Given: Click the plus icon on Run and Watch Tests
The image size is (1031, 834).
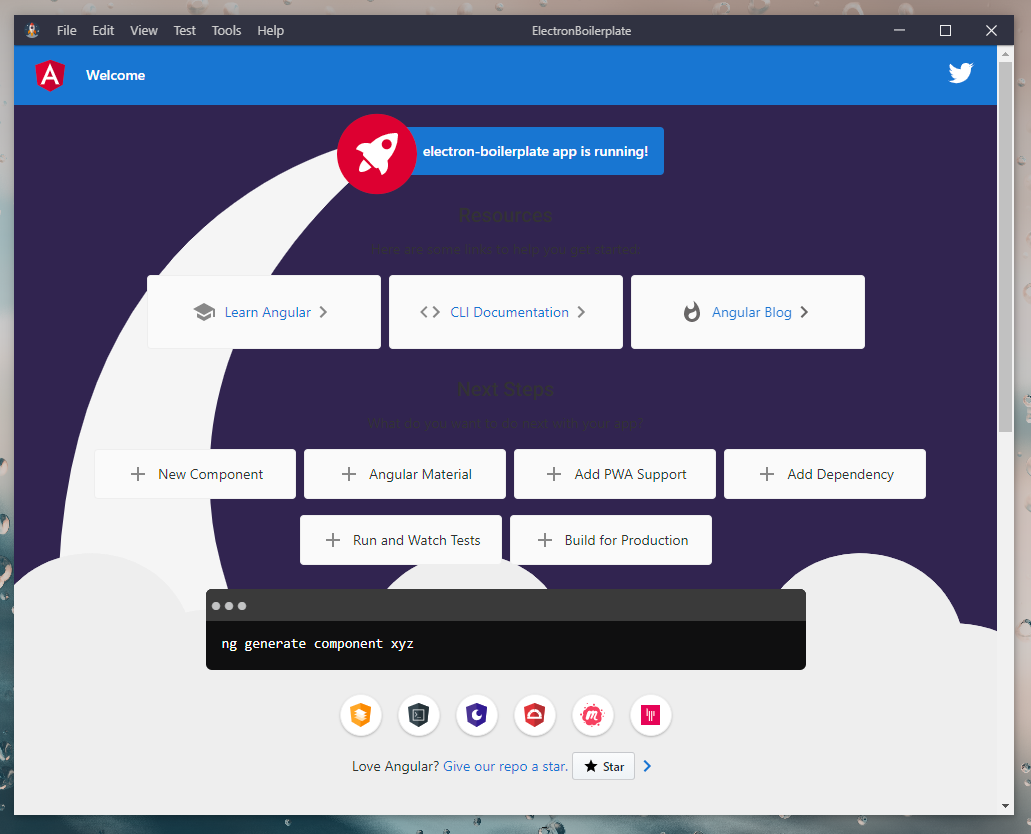Looking at the screenshot, I should click(333, 540).
